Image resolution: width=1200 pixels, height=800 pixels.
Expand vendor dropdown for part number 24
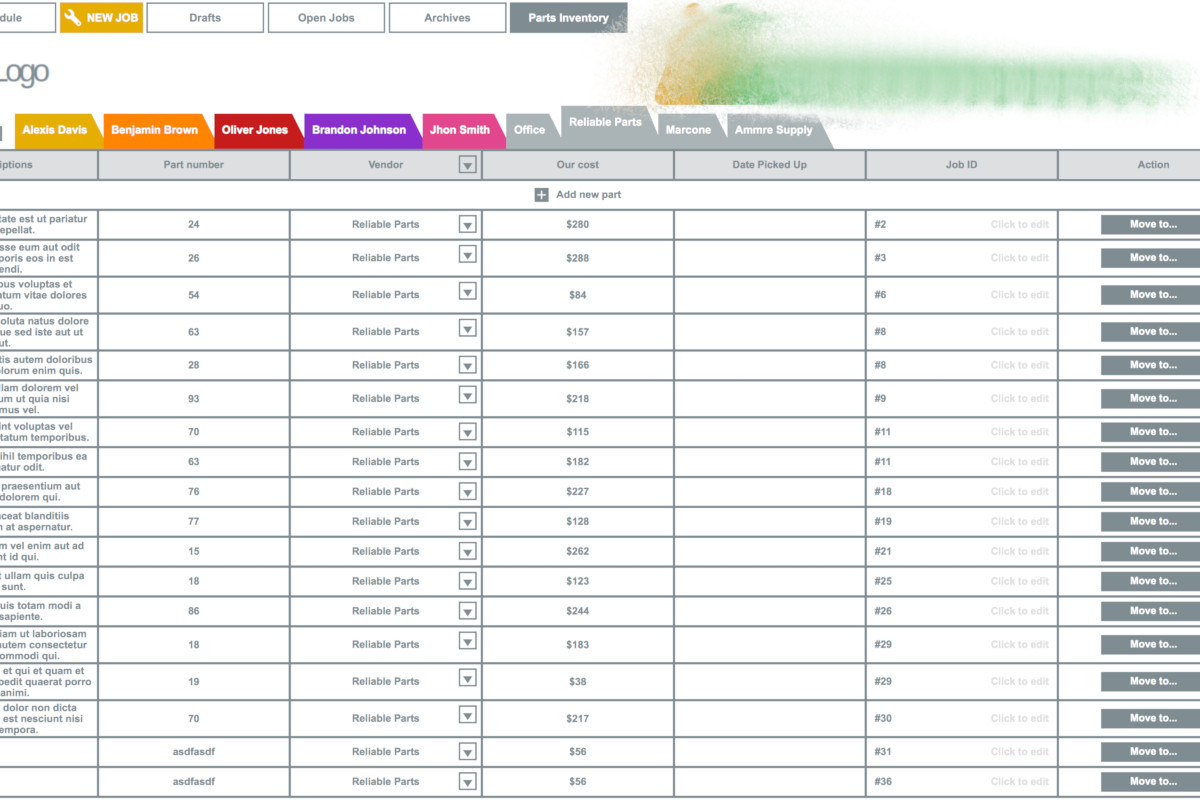pyautogui.click(x=467, y=224)
